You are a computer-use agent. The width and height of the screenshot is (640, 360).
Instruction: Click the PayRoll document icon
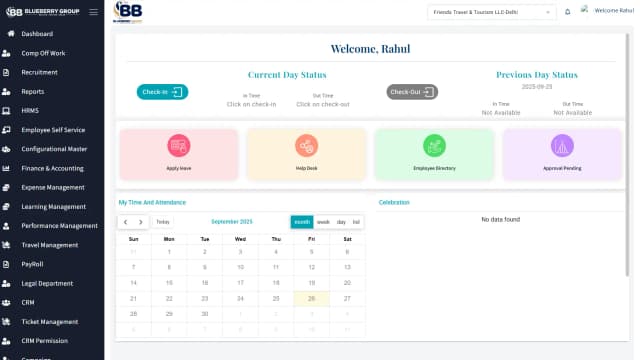point(6,264)
